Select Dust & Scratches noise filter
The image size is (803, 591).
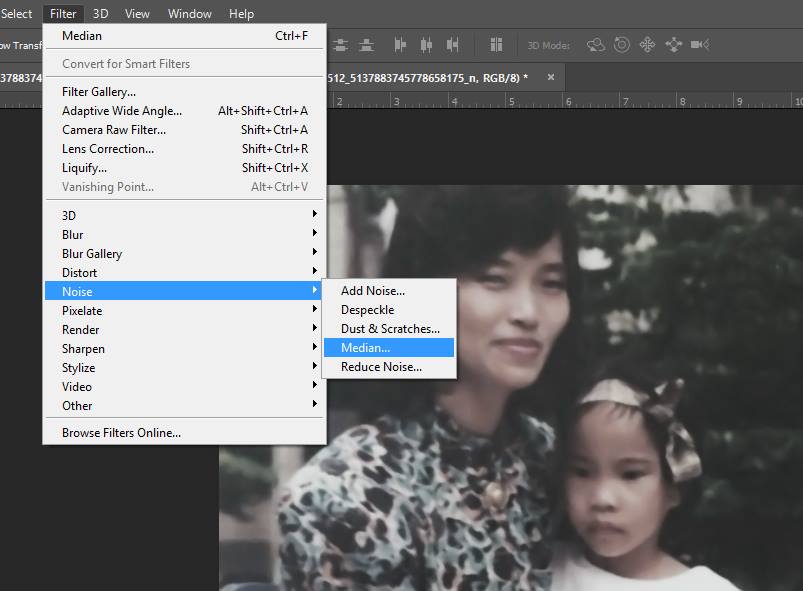pyautogui.click(x=390, y=328)
